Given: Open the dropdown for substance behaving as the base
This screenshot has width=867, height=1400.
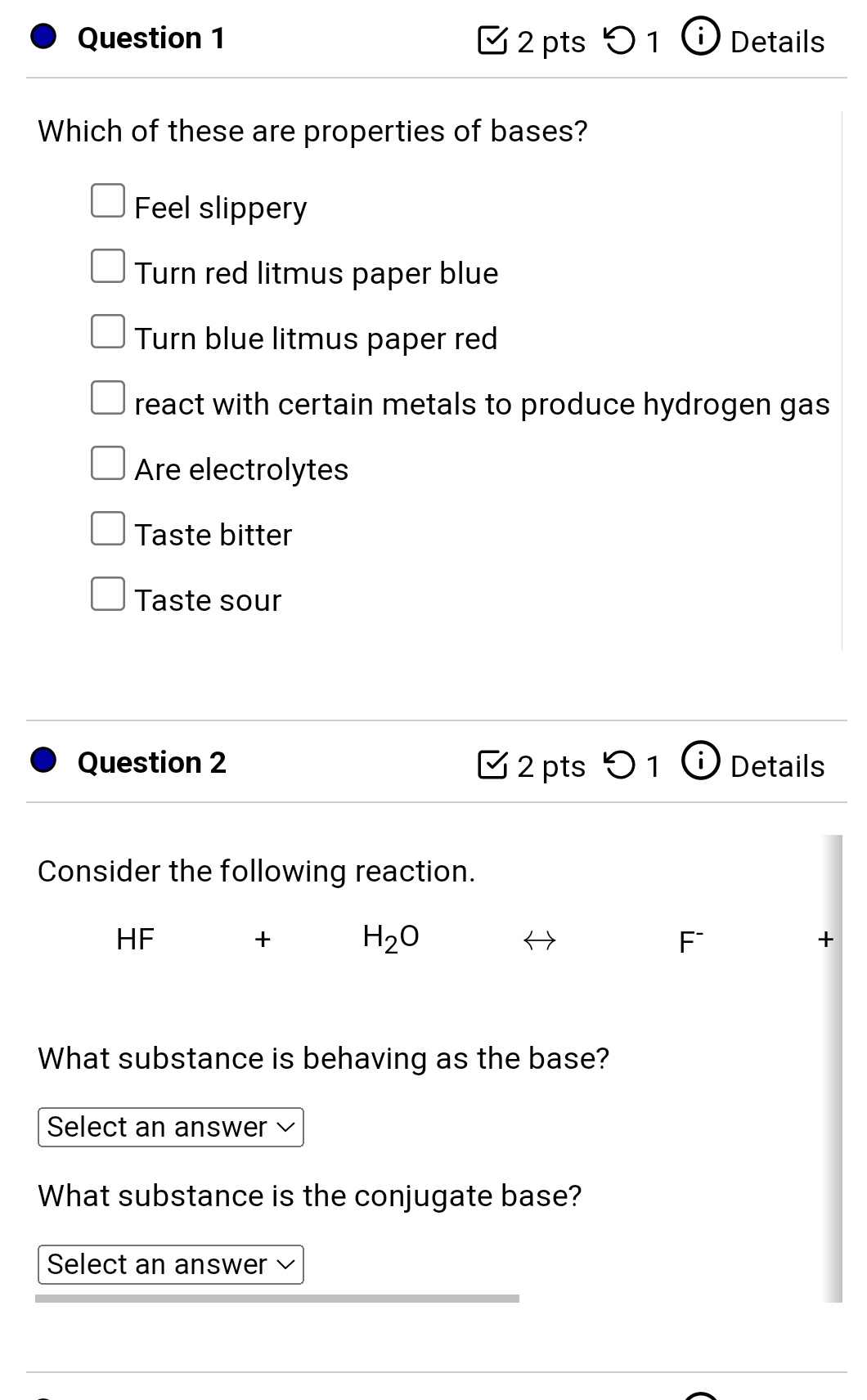Looking at the screenshot, I should pyautogui.click(x=169, y=1127).
